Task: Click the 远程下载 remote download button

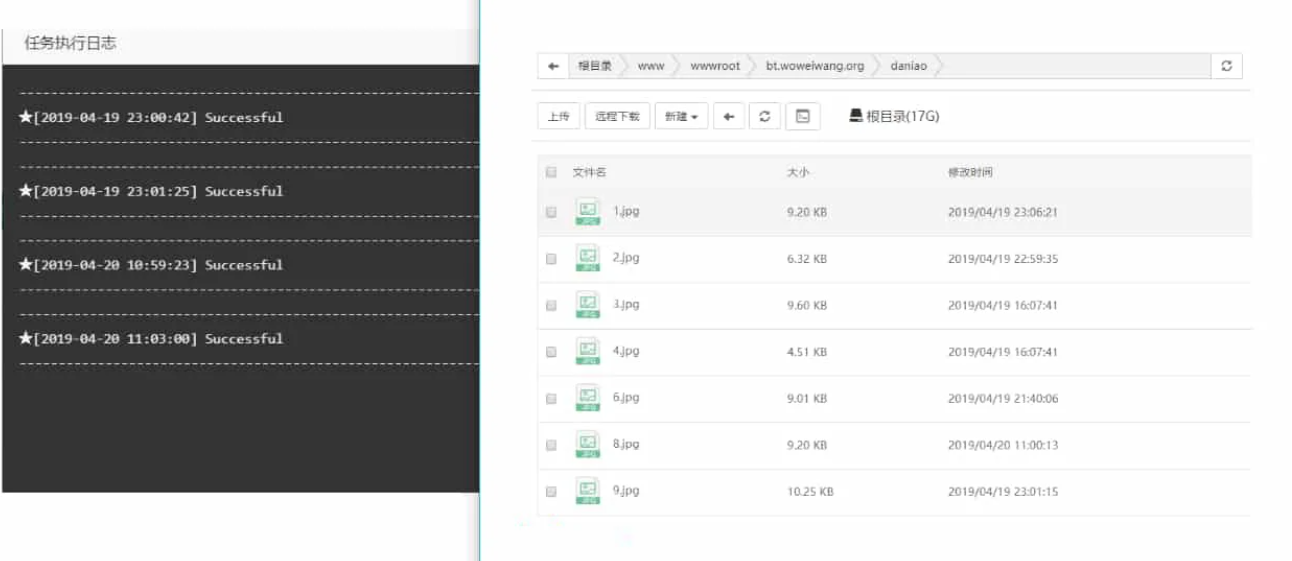Action: click(617, 116)
